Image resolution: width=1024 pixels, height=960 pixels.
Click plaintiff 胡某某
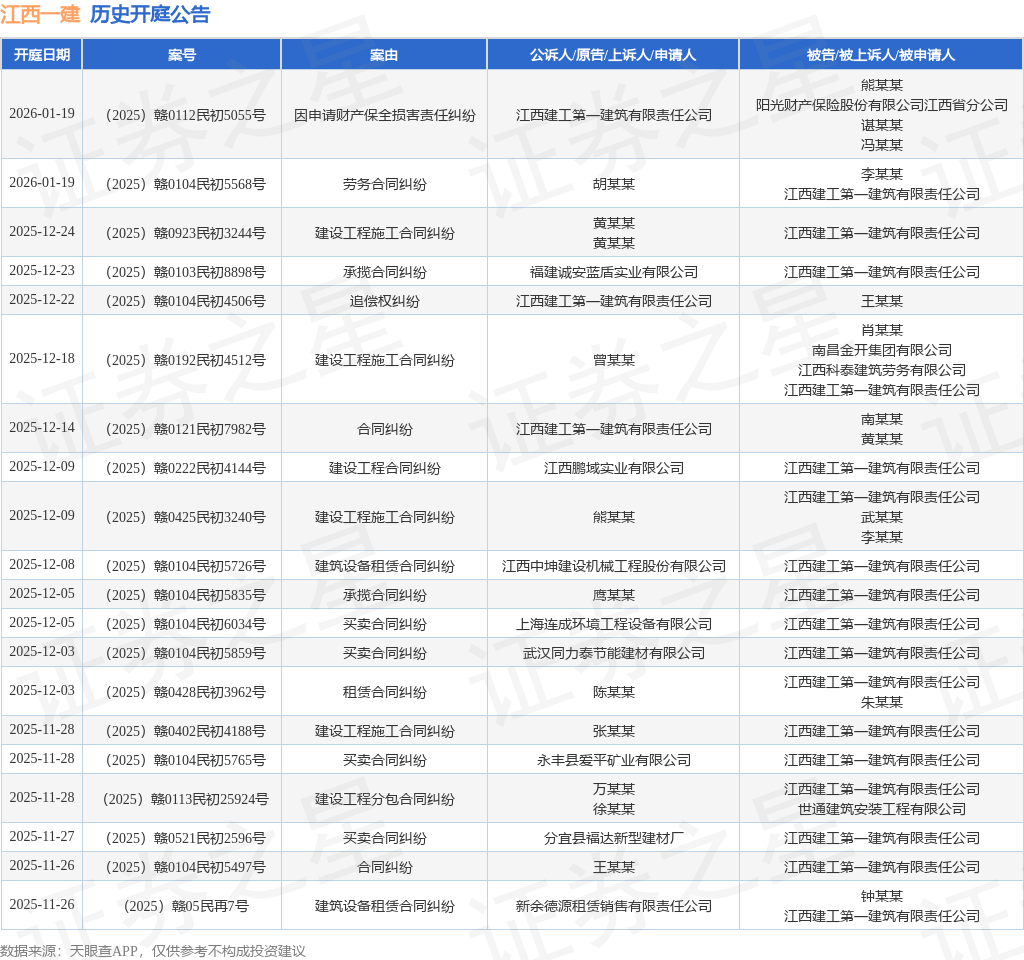pyautogui.click(x=614, y=184)
